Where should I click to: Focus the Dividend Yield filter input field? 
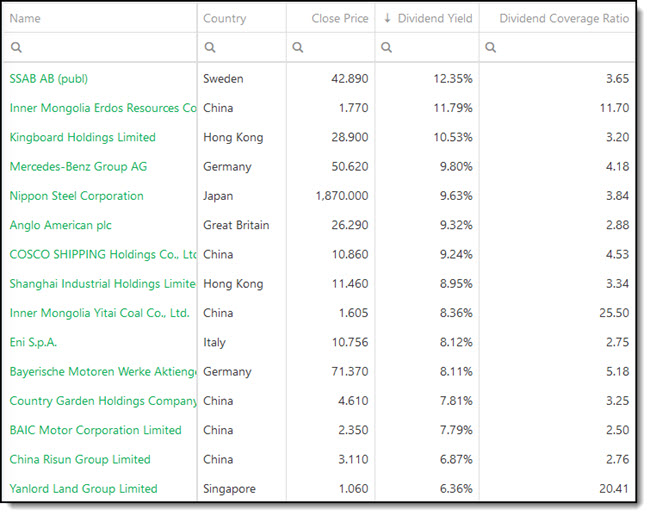pyautogui.click(x=427, y=47)
